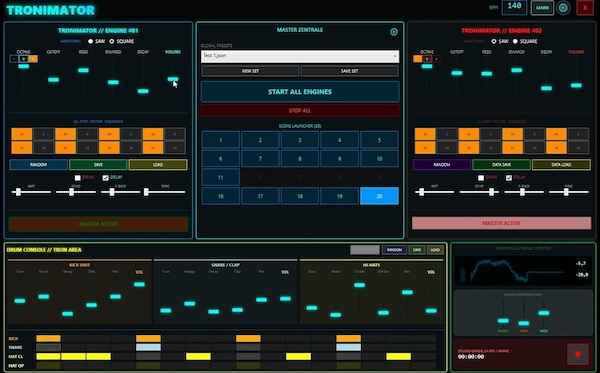Toggle MASTER ACTIVE in Engine #01
Viewport: 600px width, 373px height.
click(98, 224)
